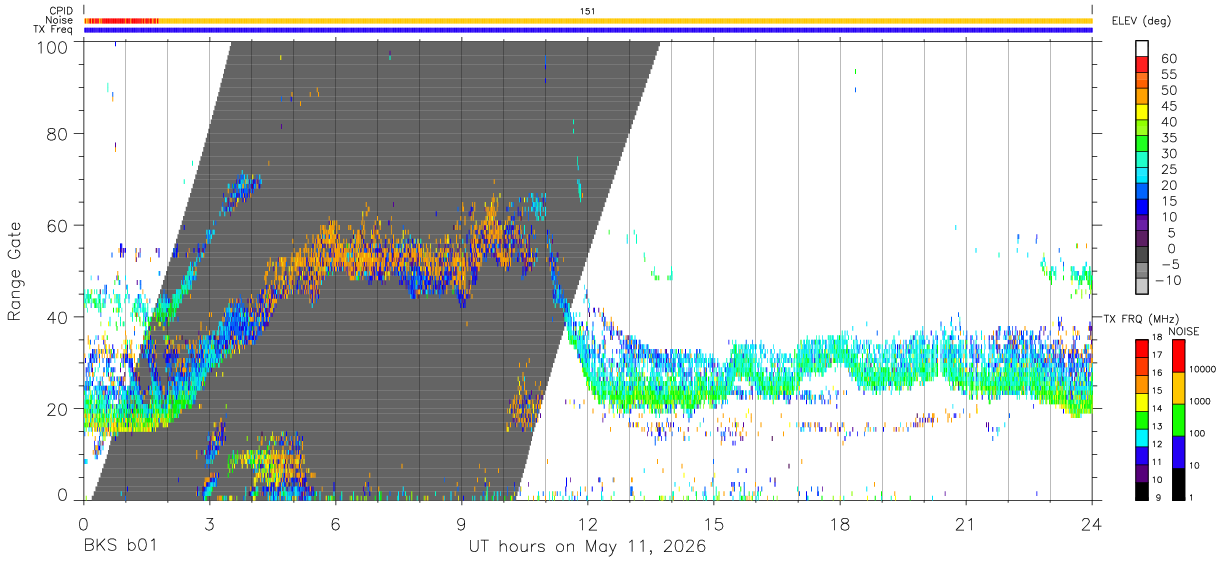The height and width of the screenshot is (567, 1228).
Task: Click the "3" tick on the UT hours axis
Action: [209, 524]
